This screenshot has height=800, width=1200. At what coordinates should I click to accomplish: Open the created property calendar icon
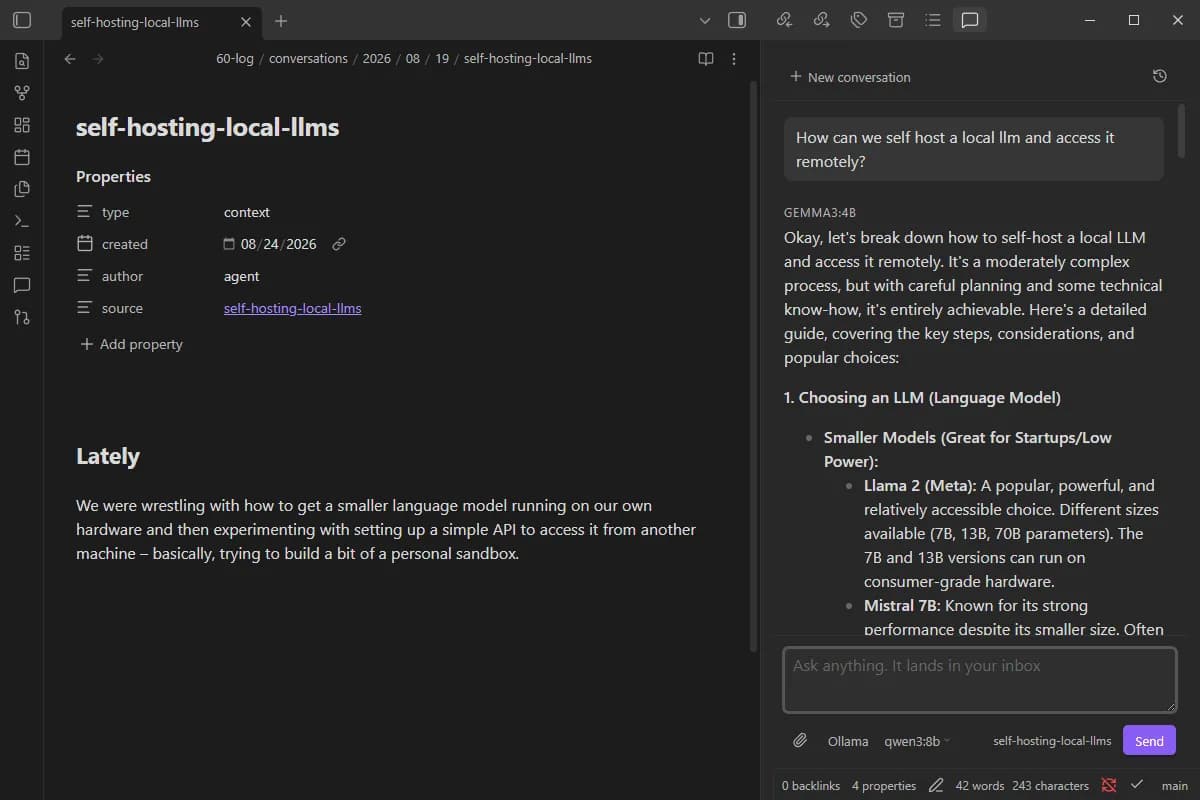[85, 244]
